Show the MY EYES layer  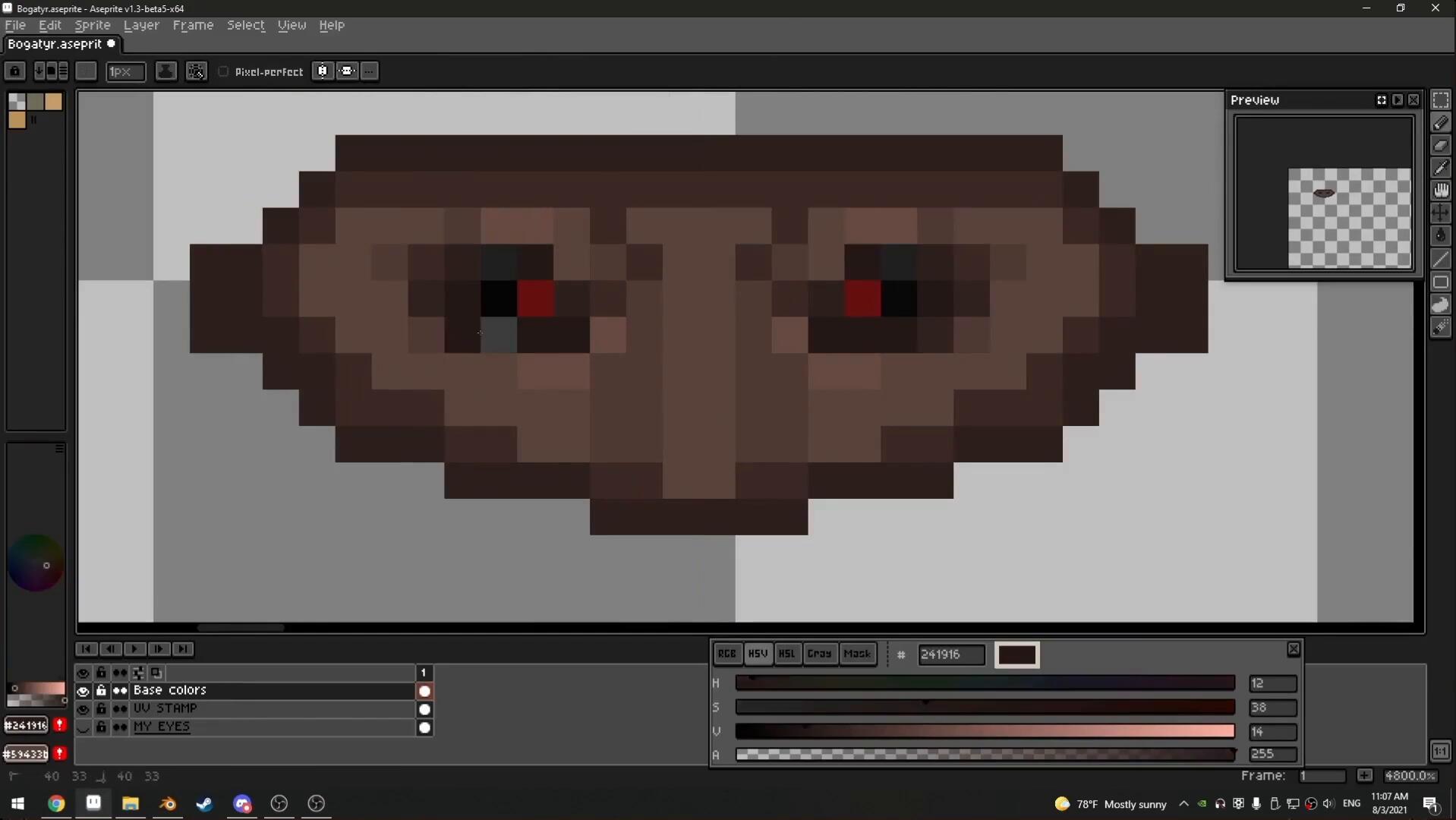[83, 727]
